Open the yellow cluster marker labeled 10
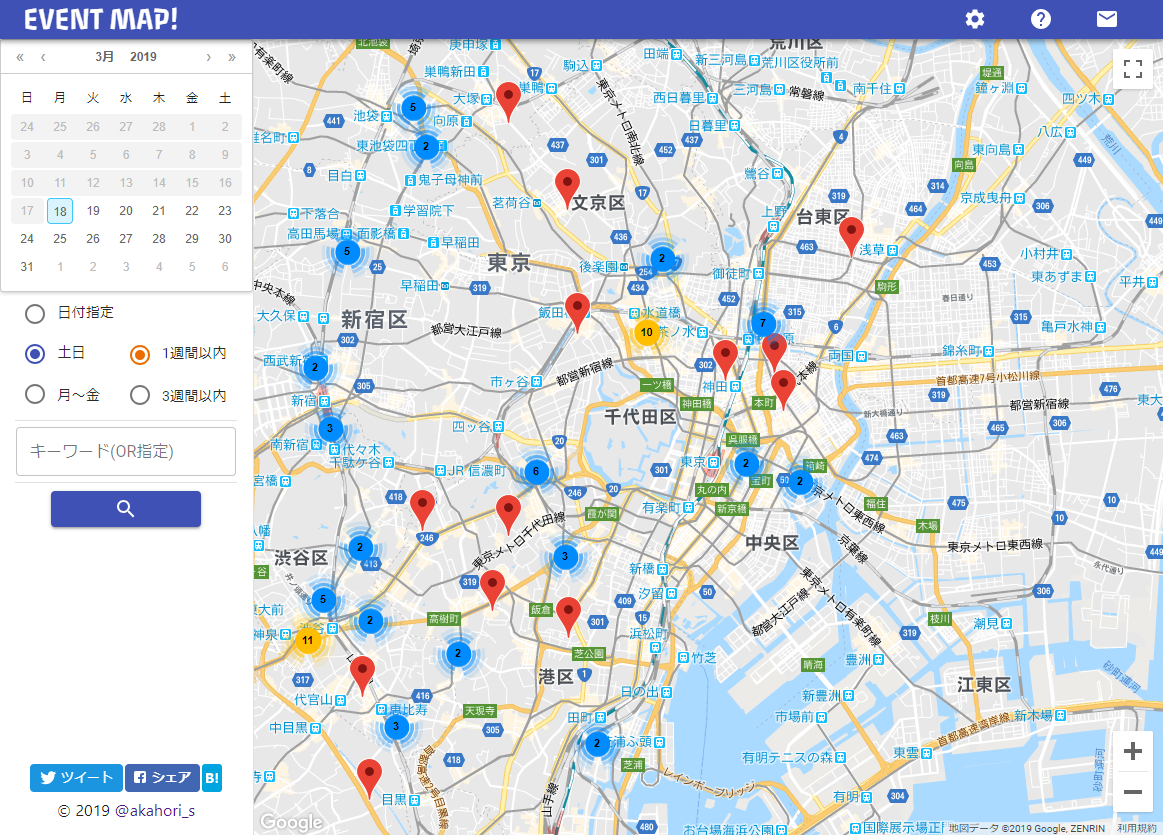The height and width of the screenshot is (835, 1163). tap(647, 332)
